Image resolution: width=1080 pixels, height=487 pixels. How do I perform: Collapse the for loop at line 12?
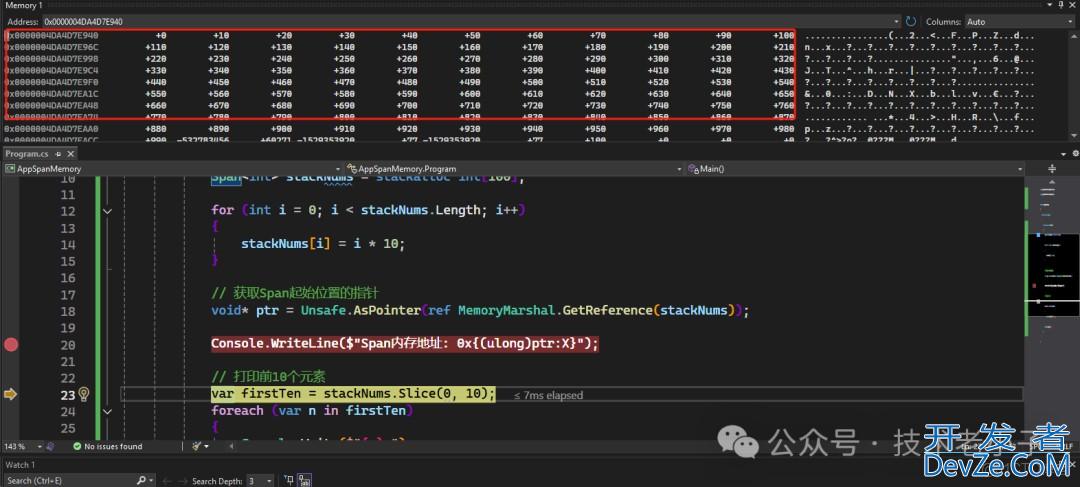point(107,211)
